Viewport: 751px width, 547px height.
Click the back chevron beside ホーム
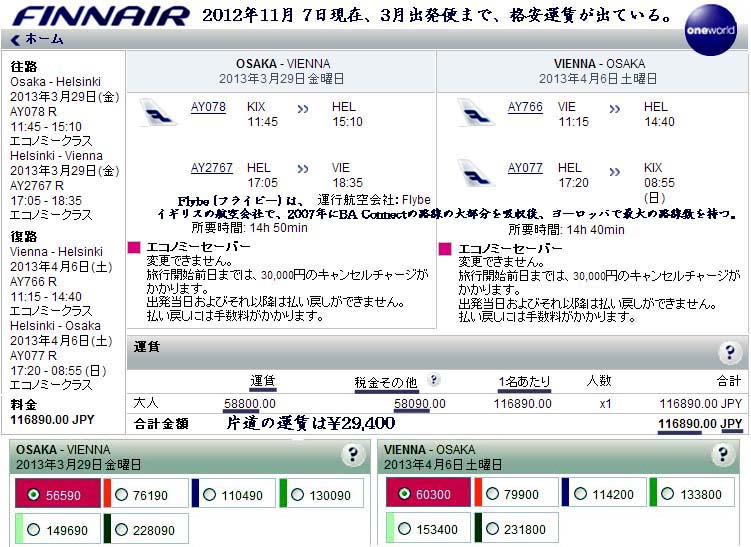tap(15, 39)
